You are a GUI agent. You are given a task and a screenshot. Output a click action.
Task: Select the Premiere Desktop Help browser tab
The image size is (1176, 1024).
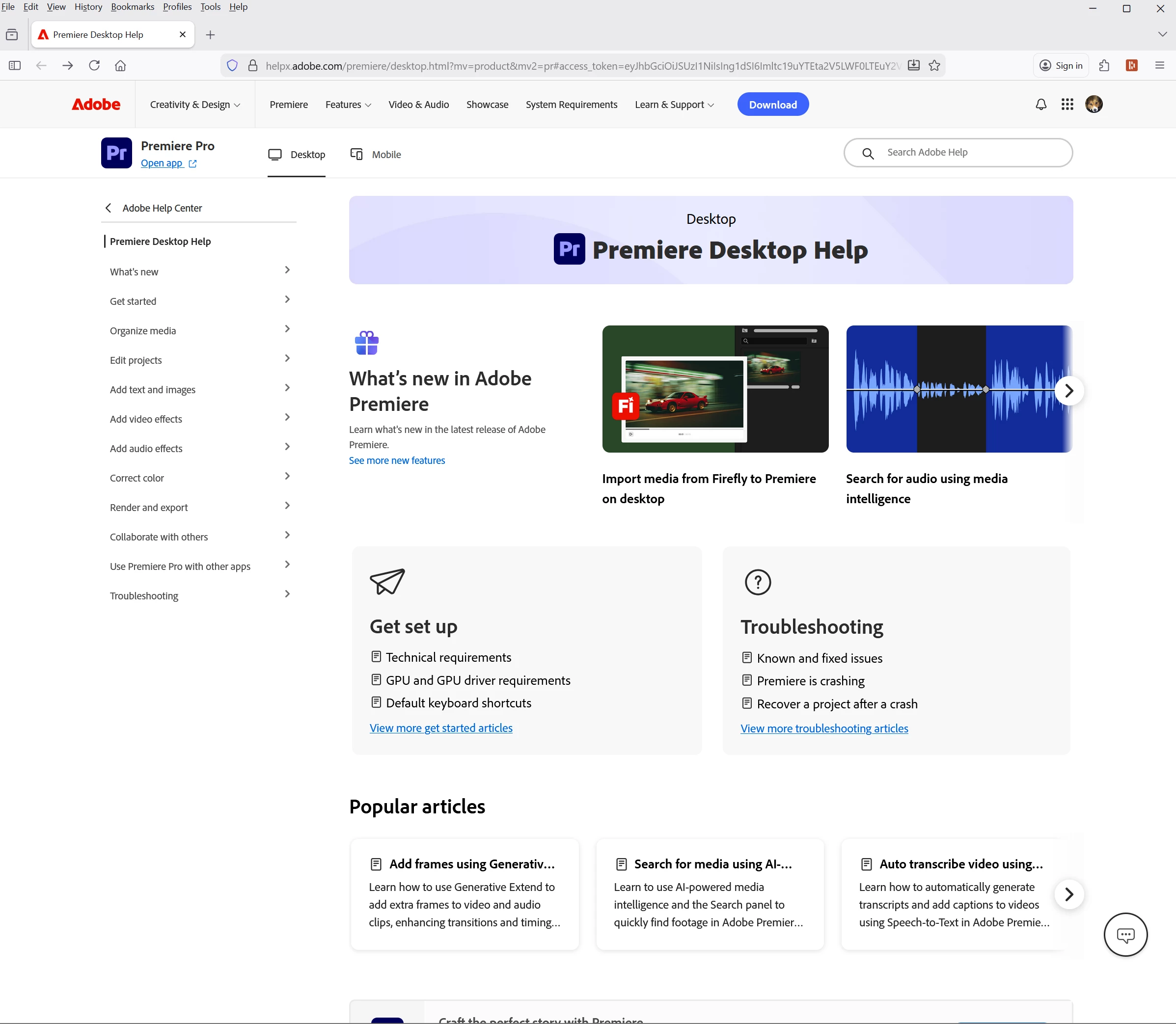tap(112, 35)
